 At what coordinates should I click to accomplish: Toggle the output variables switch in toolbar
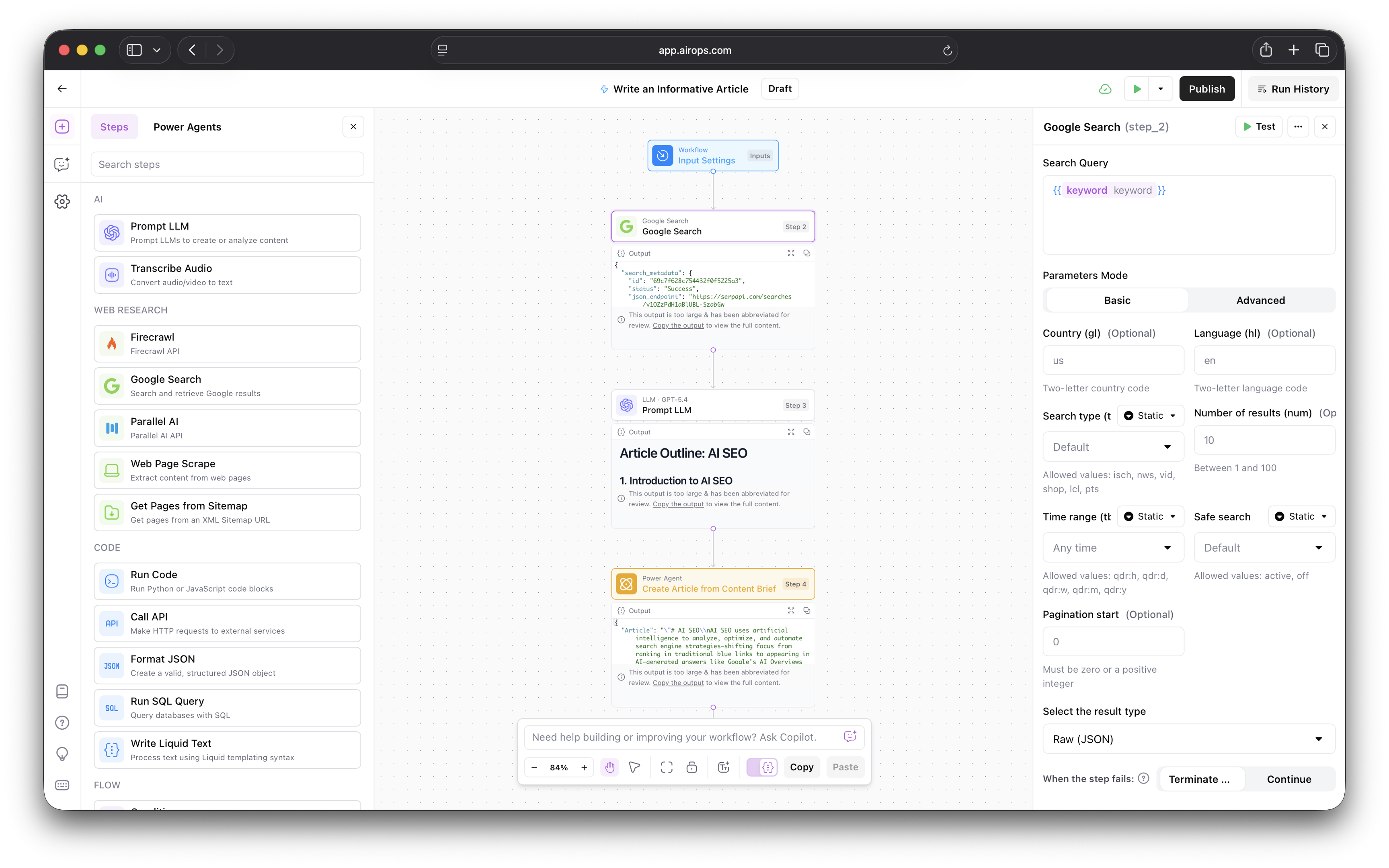pos(762,767)
